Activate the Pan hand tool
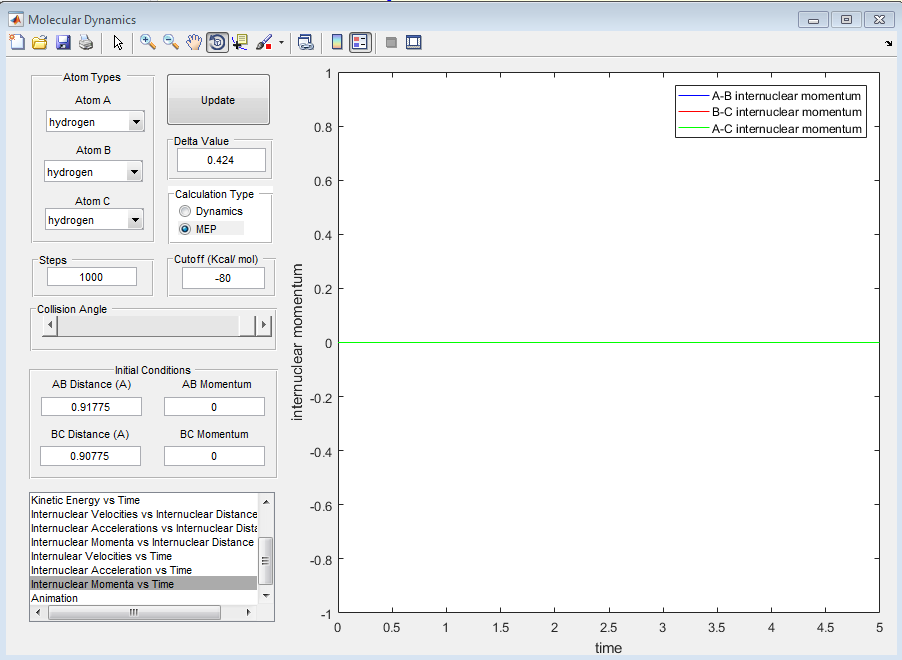902x660 pixels. coord(194,42)
